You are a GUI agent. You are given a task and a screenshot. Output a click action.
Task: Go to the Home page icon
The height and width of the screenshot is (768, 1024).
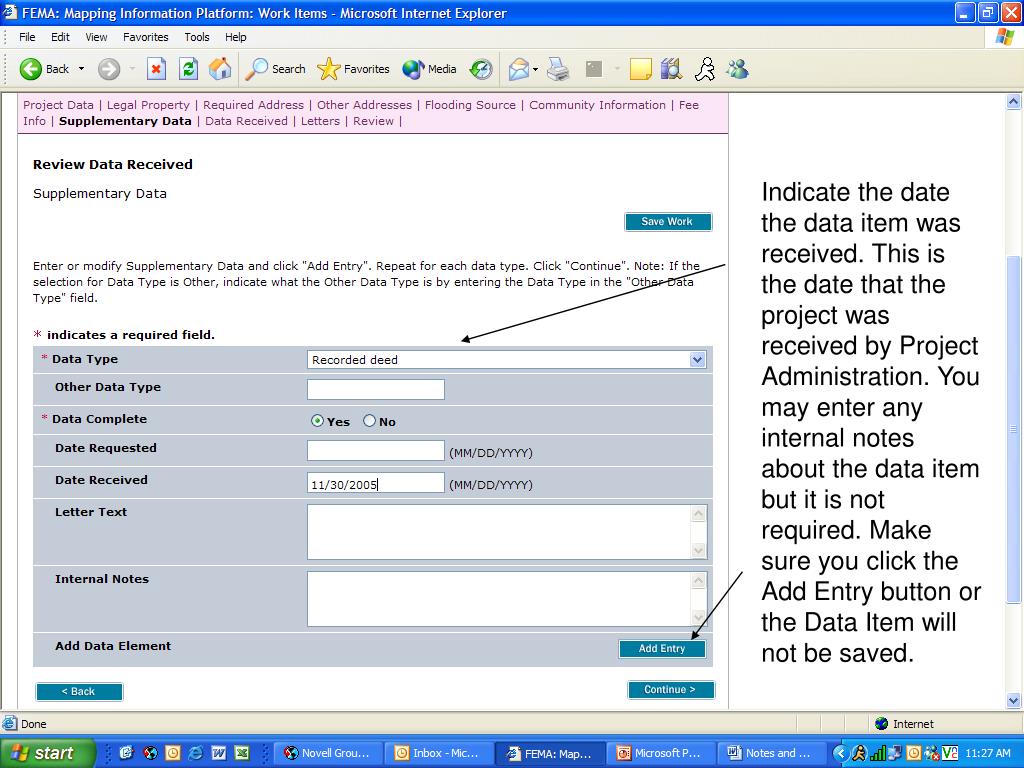220,69
